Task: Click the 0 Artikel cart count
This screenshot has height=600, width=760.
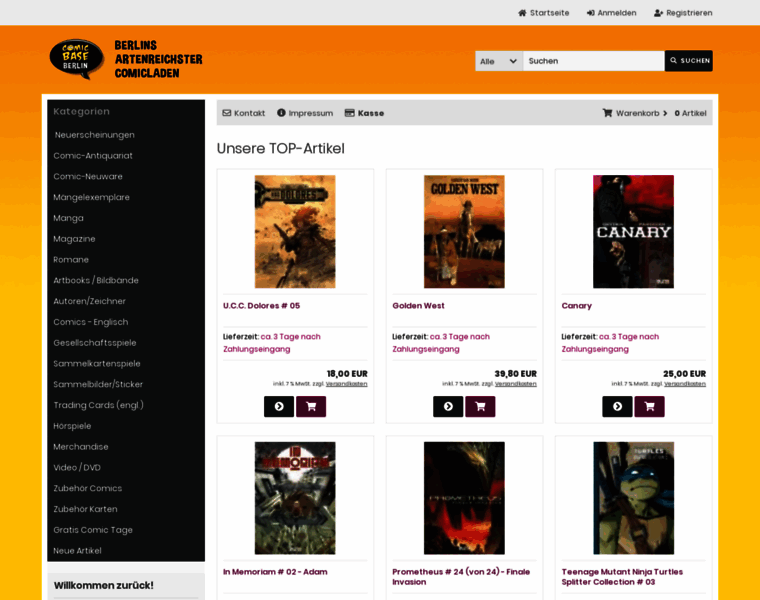Action: (x=690, y=113)
